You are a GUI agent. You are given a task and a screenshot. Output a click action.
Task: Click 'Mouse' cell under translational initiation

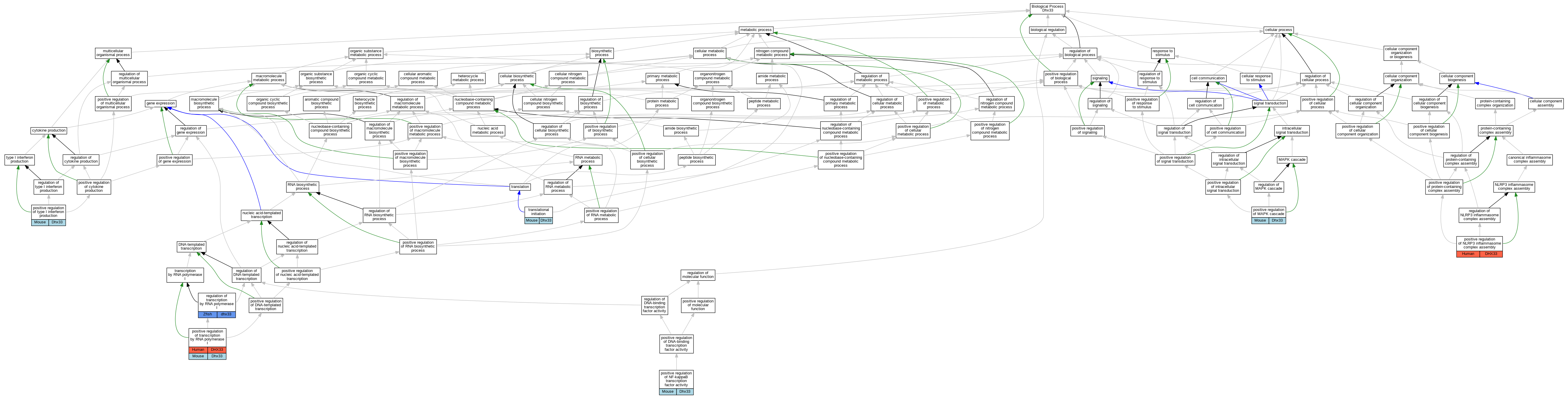pyautogui.click(x=531, y=220)
